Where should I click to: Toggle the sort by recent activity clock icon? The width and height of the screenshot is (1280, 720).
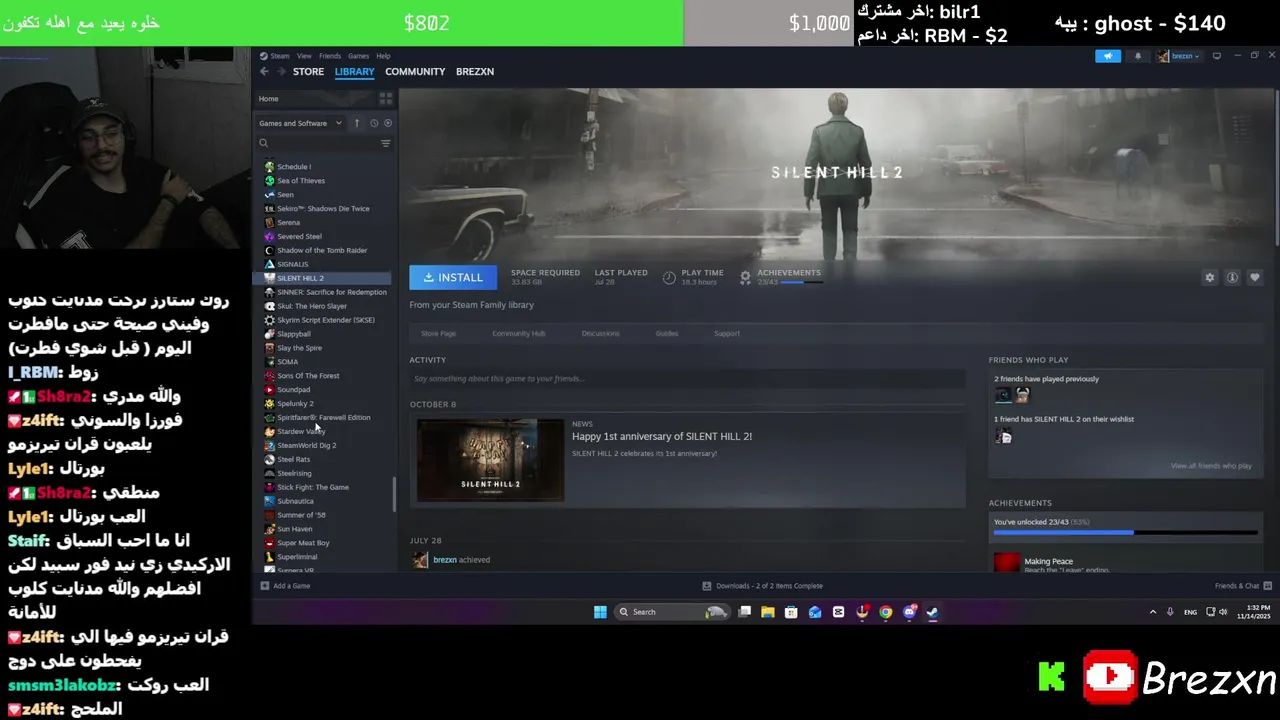[374, 123]
